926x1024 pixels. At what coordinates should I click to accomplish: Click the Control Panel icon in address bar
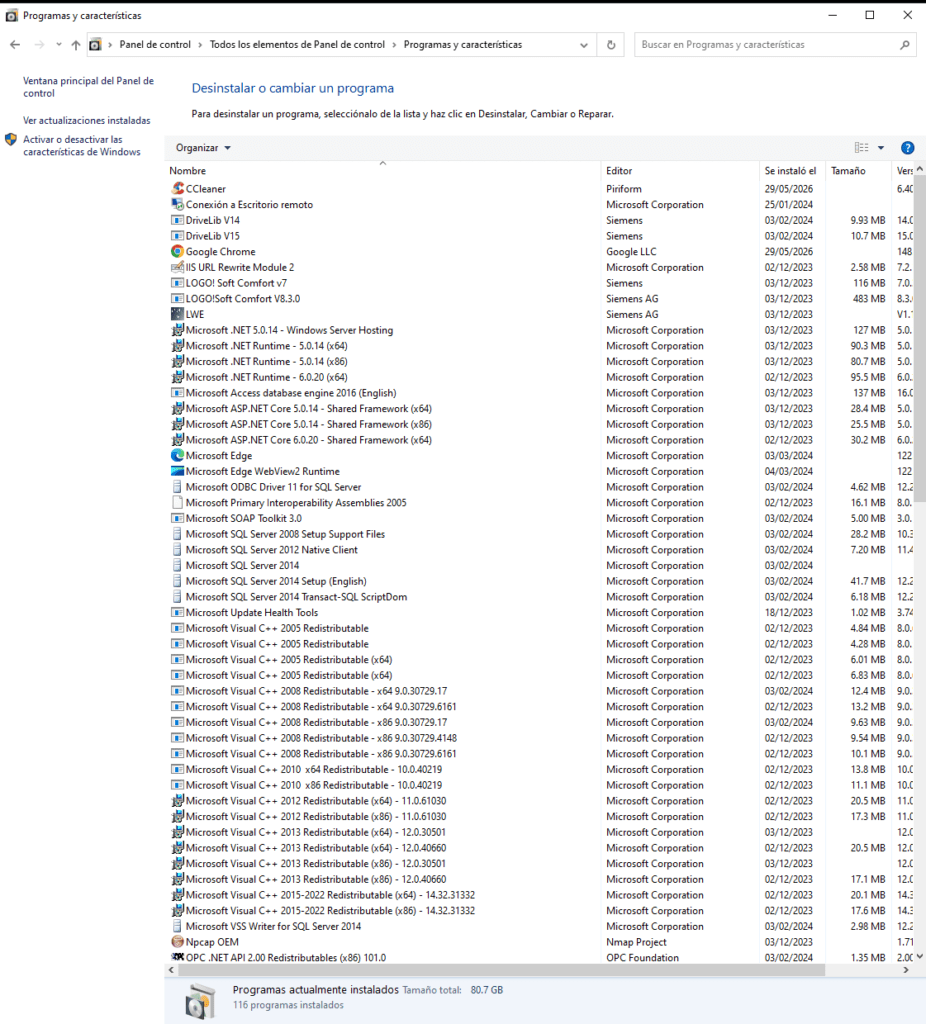click(x=95, y=44)
